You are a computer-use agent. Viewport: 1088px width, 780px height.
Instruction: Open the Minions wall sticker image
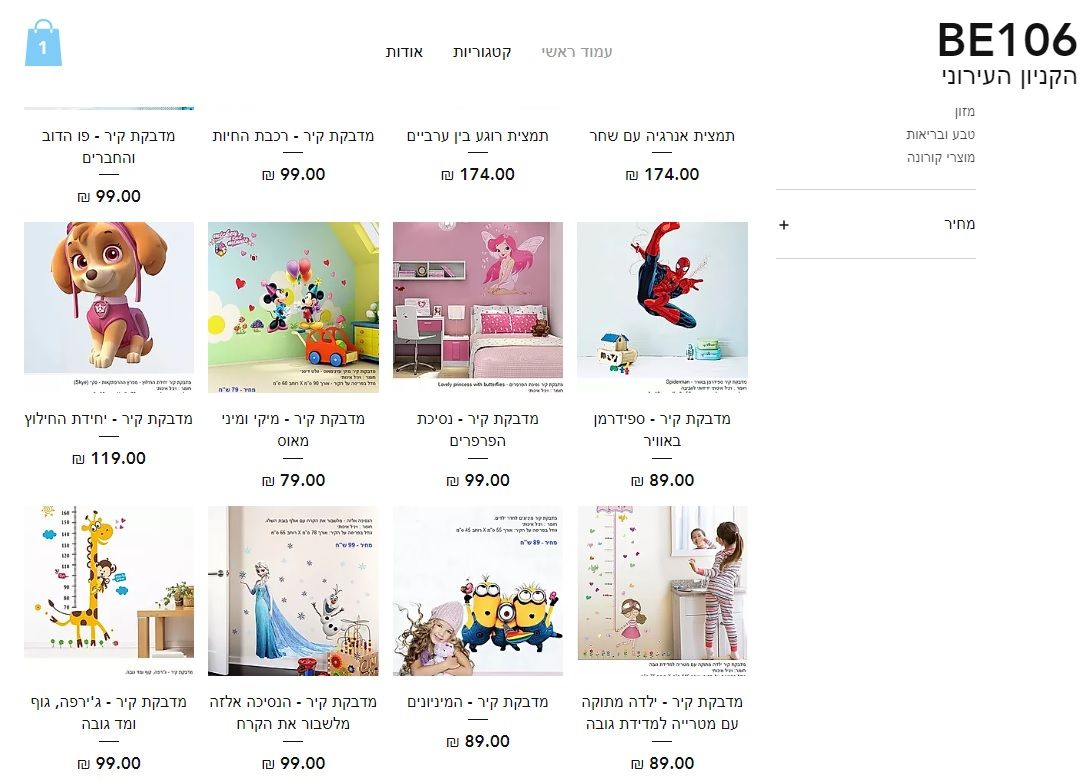point(478,591)
